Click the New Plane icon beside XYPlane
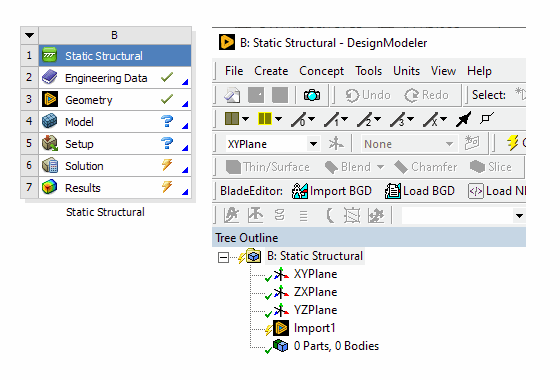 [336, 144]
